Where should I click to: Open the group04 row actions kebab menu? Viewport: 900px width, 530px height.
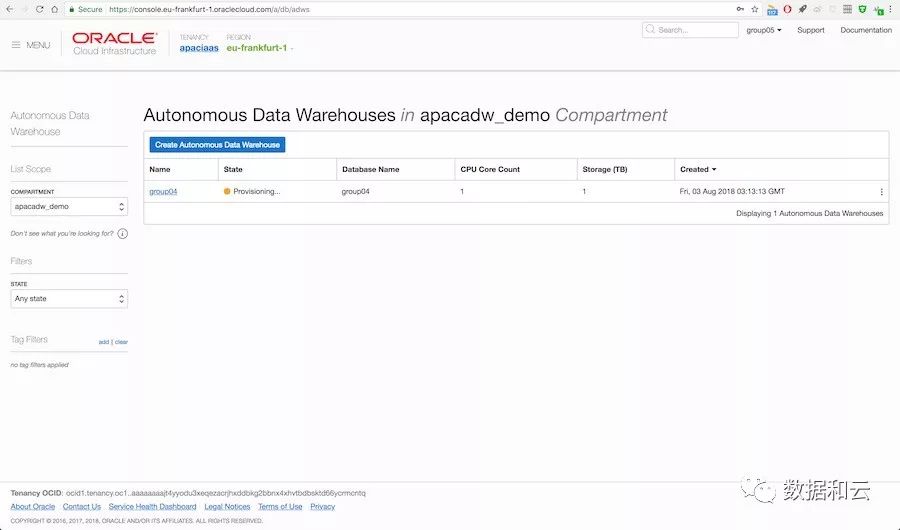tap(881, 191)
